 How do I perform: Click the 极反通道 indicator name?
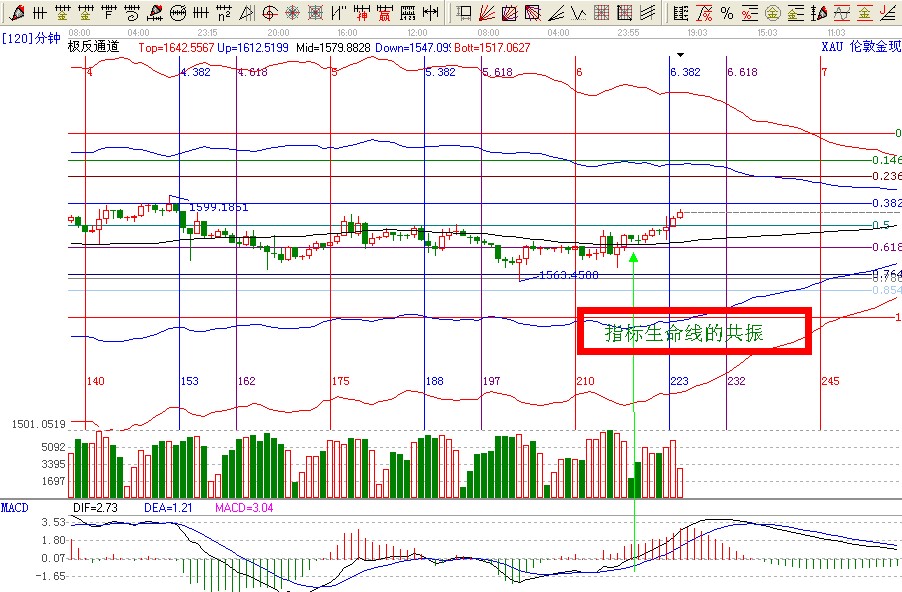tap(92, 47)
